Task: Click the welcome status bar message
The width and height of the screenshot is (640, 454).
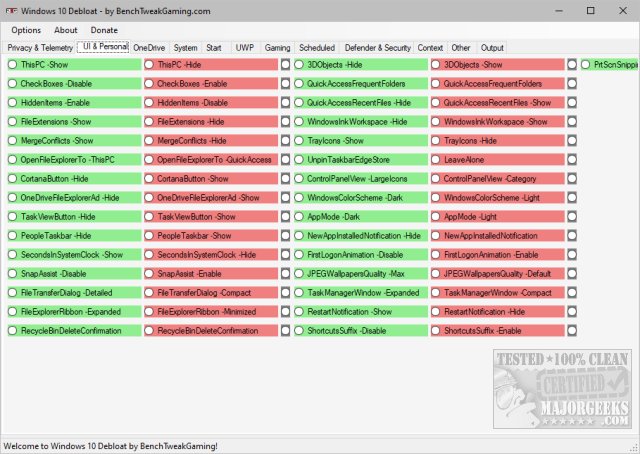Action: tap(111, 446)
